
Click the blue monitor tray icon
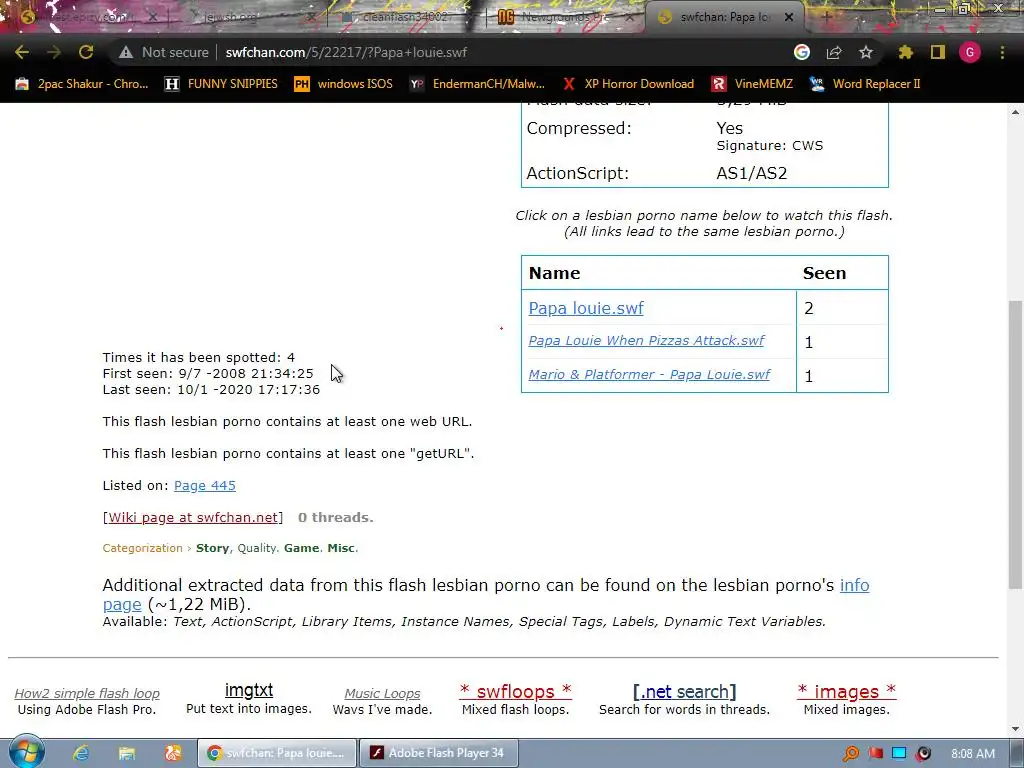point(899,754)
